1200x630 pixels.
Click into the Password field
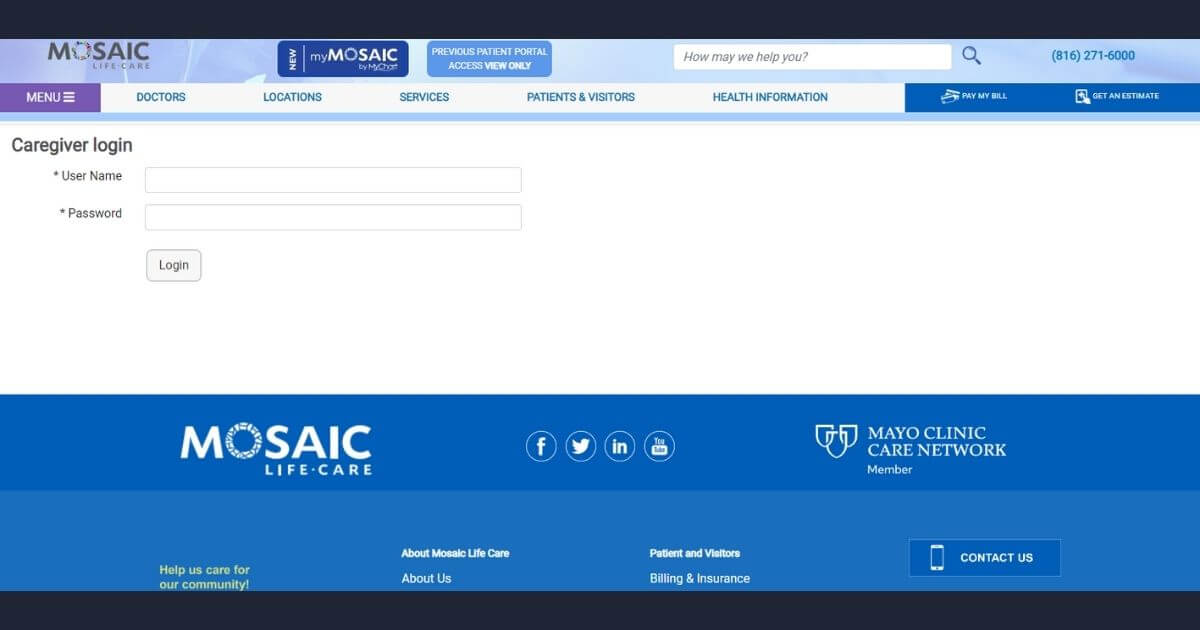point(333,217)
